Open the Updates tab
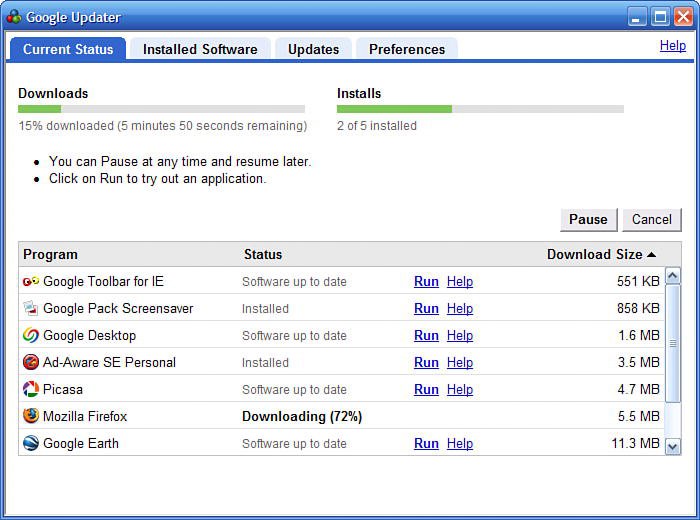This screenshot has width=700, height=520. point(313,49)
